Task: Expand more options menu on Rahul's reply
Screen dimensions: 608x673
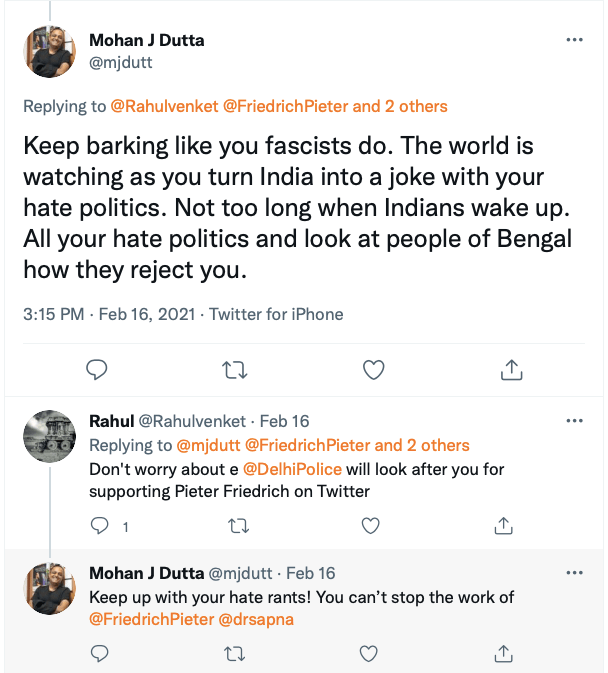Action: click(574, 421)
